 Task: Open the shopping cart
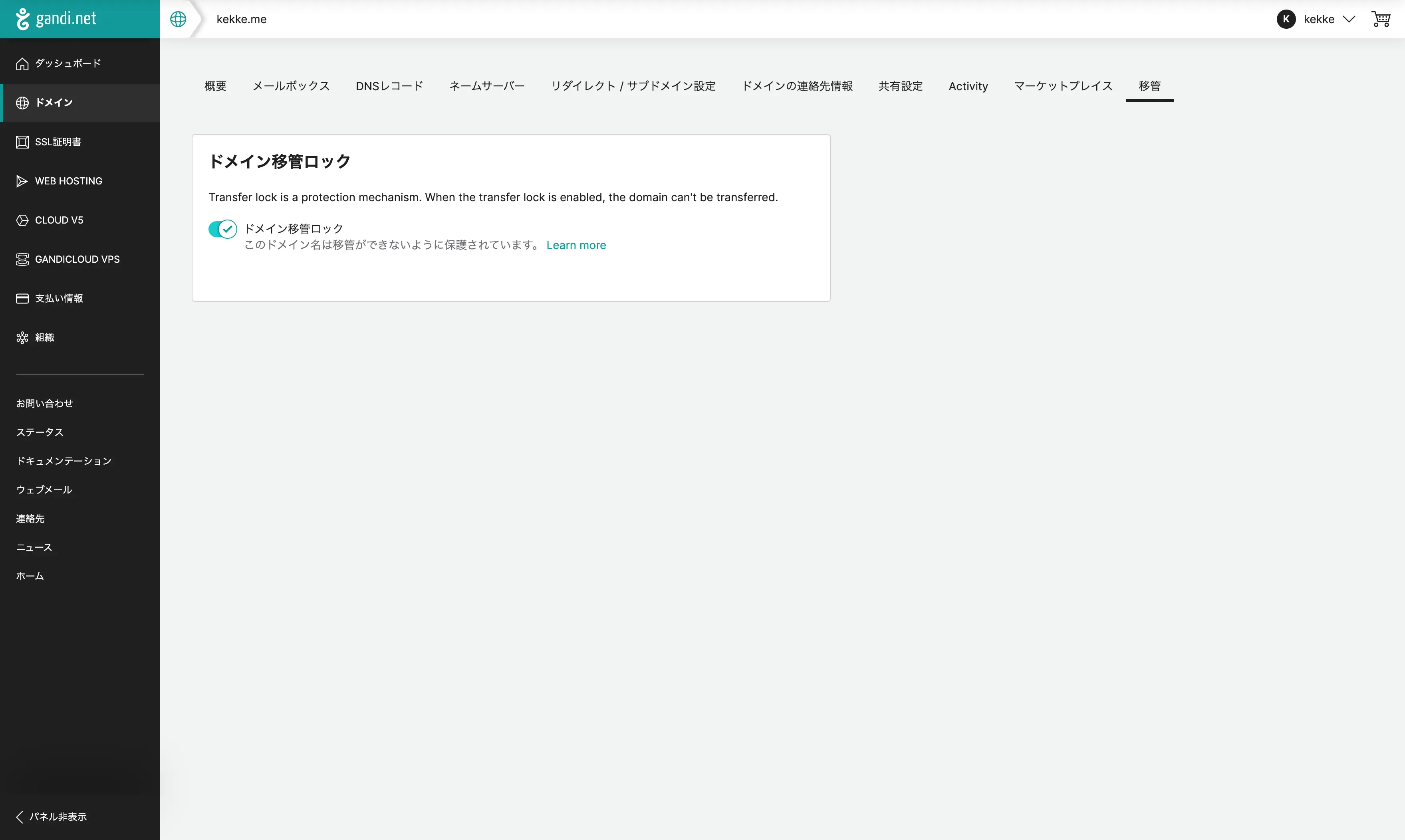(x=1381, y=19)
